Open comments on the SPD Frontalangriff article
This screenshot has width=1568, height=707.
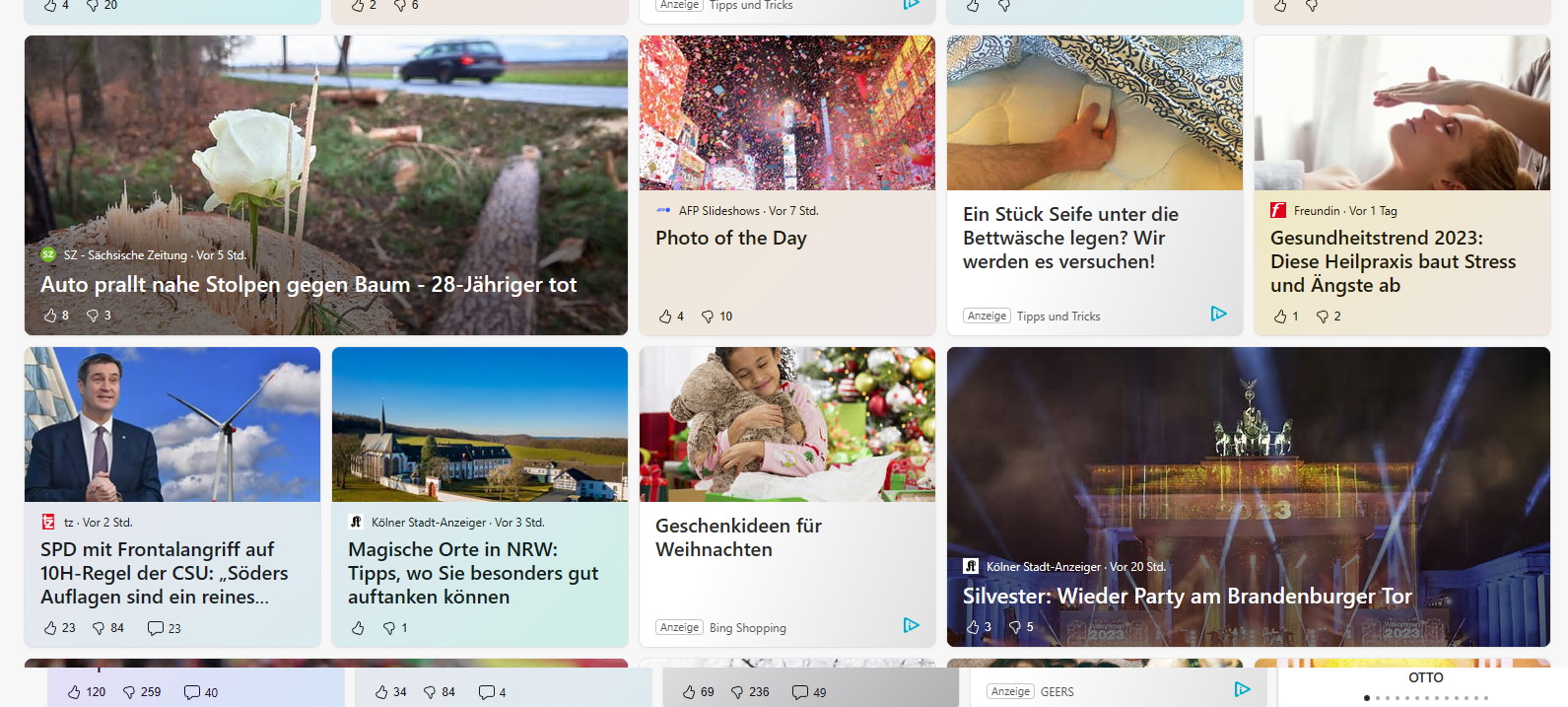(156, 628)
